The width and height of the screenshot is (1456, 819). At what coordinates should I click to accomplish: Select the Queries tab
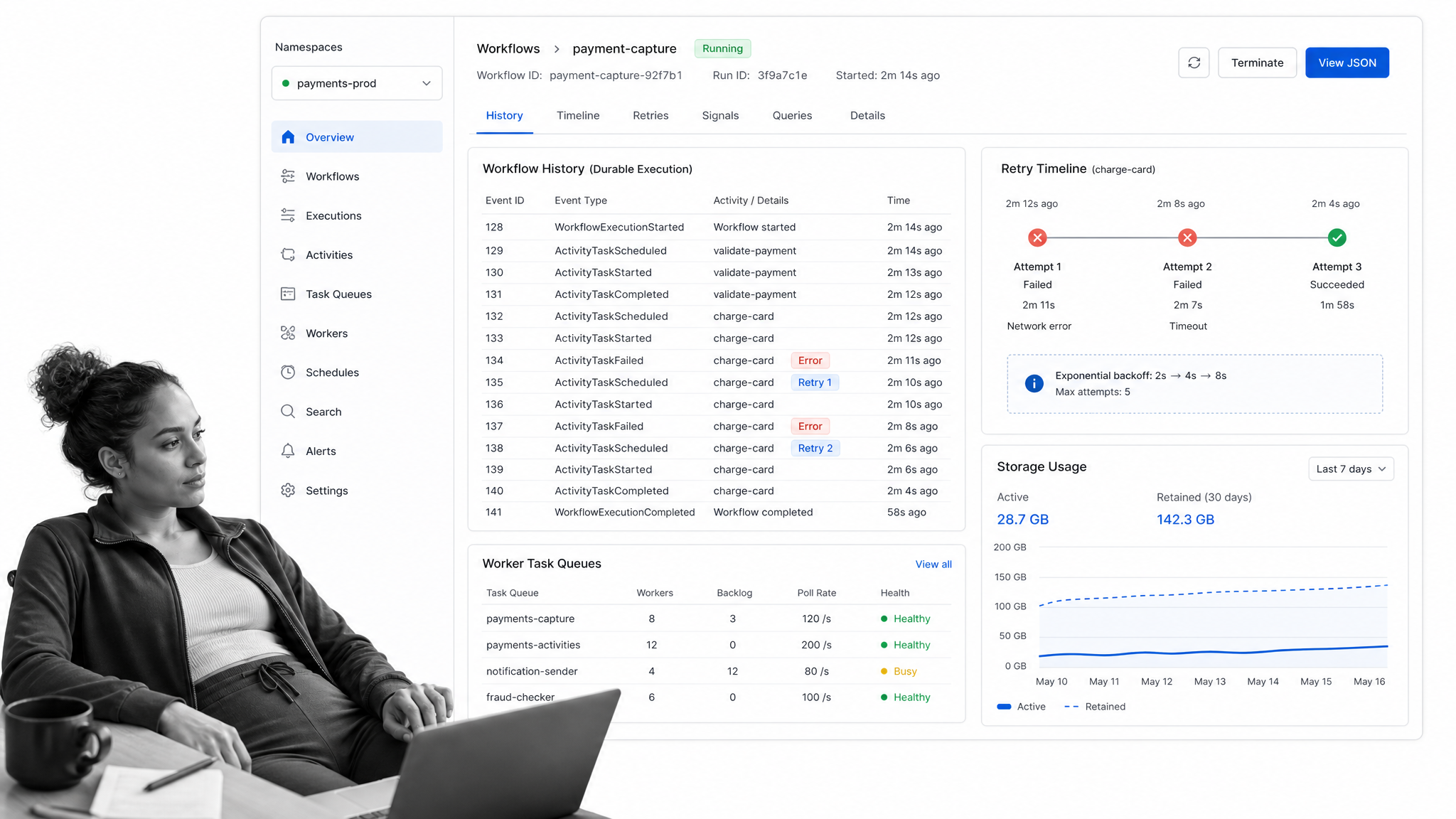[792, 115]
